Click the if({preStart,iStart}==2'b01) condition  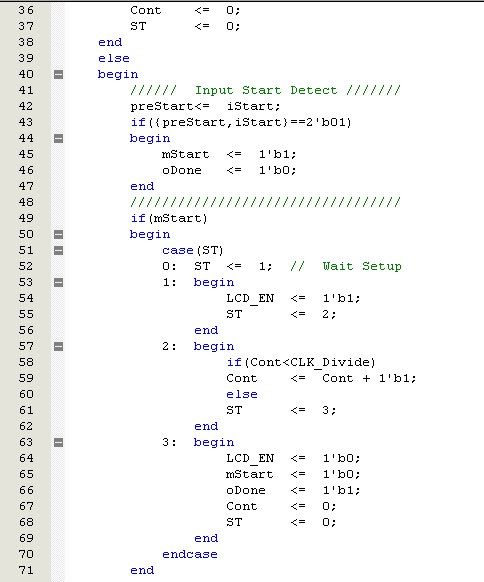click(x=241, y=122)
